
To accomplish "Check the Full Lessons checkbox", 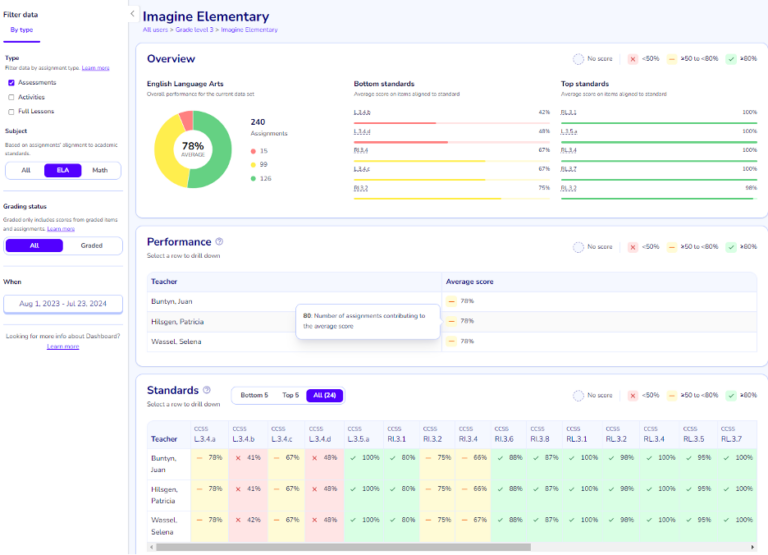I will [11, 112].
